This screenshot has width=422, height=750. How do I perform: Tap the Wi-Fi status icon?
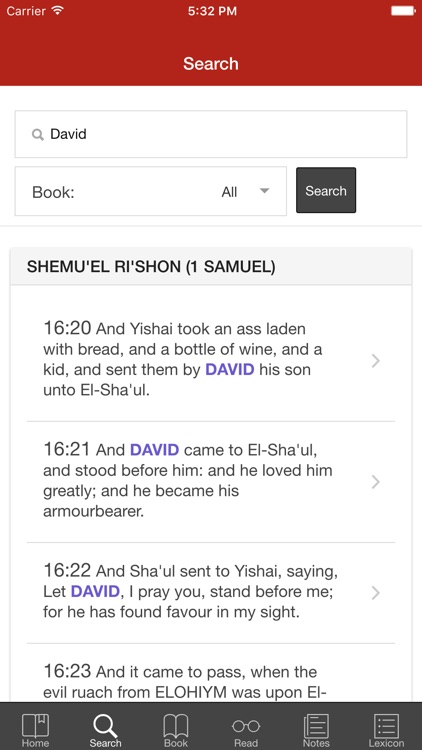(x=58, y=11)
